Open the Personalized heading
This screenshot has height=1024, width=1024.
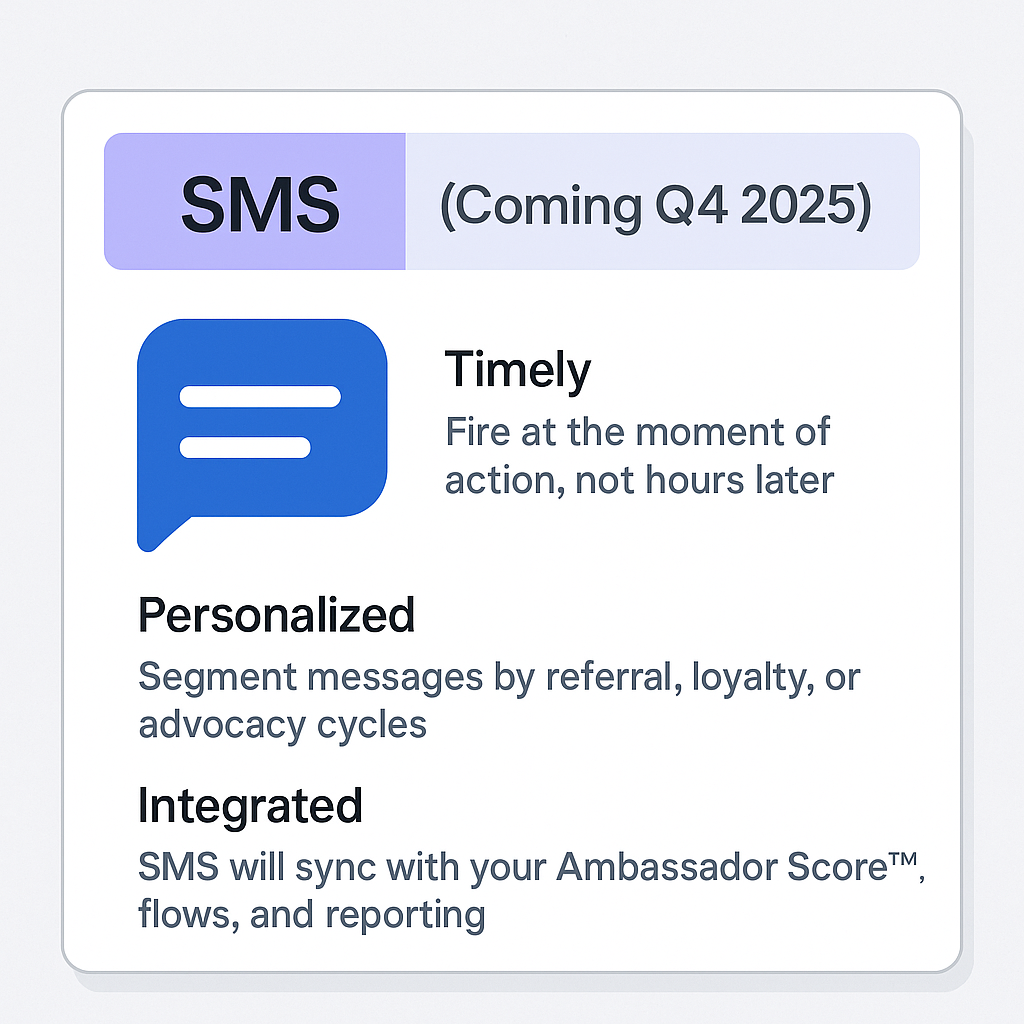[276, 615]
